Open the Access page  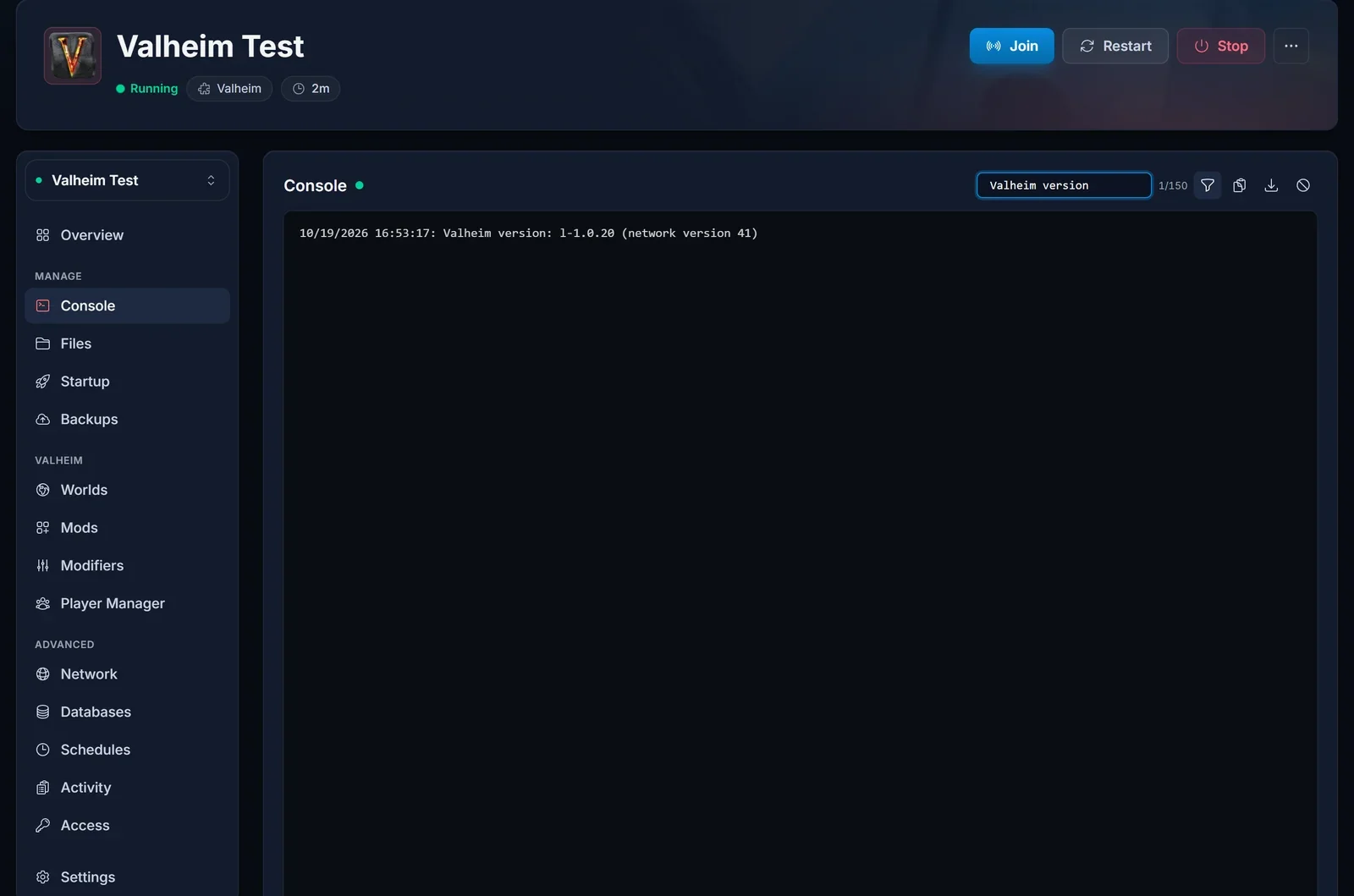tap(127, 826)
